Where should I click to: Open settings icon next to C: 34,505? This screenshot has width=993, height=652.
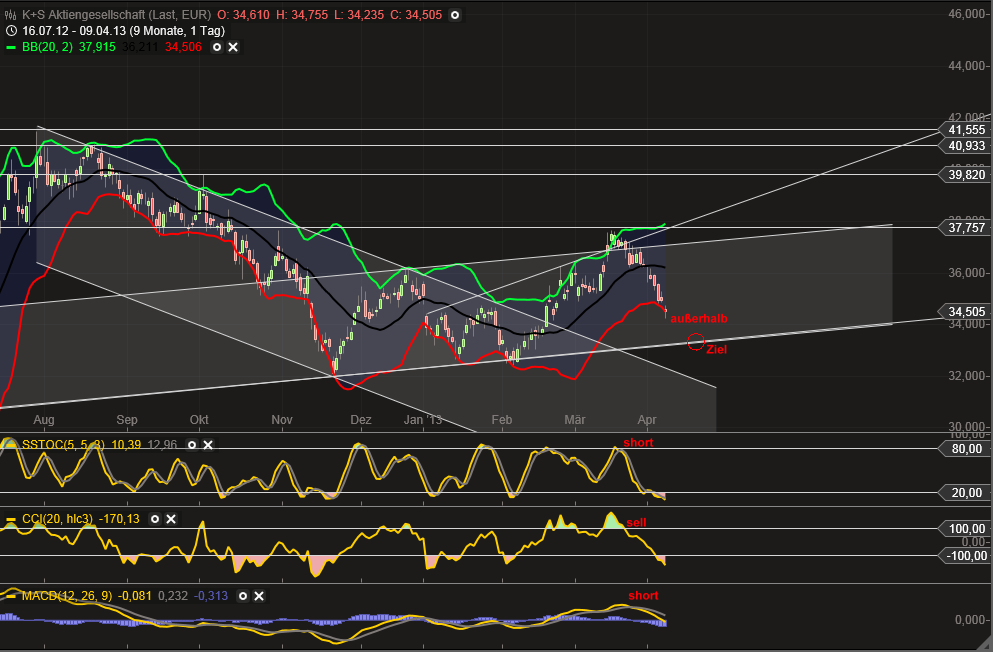(455, 15)
